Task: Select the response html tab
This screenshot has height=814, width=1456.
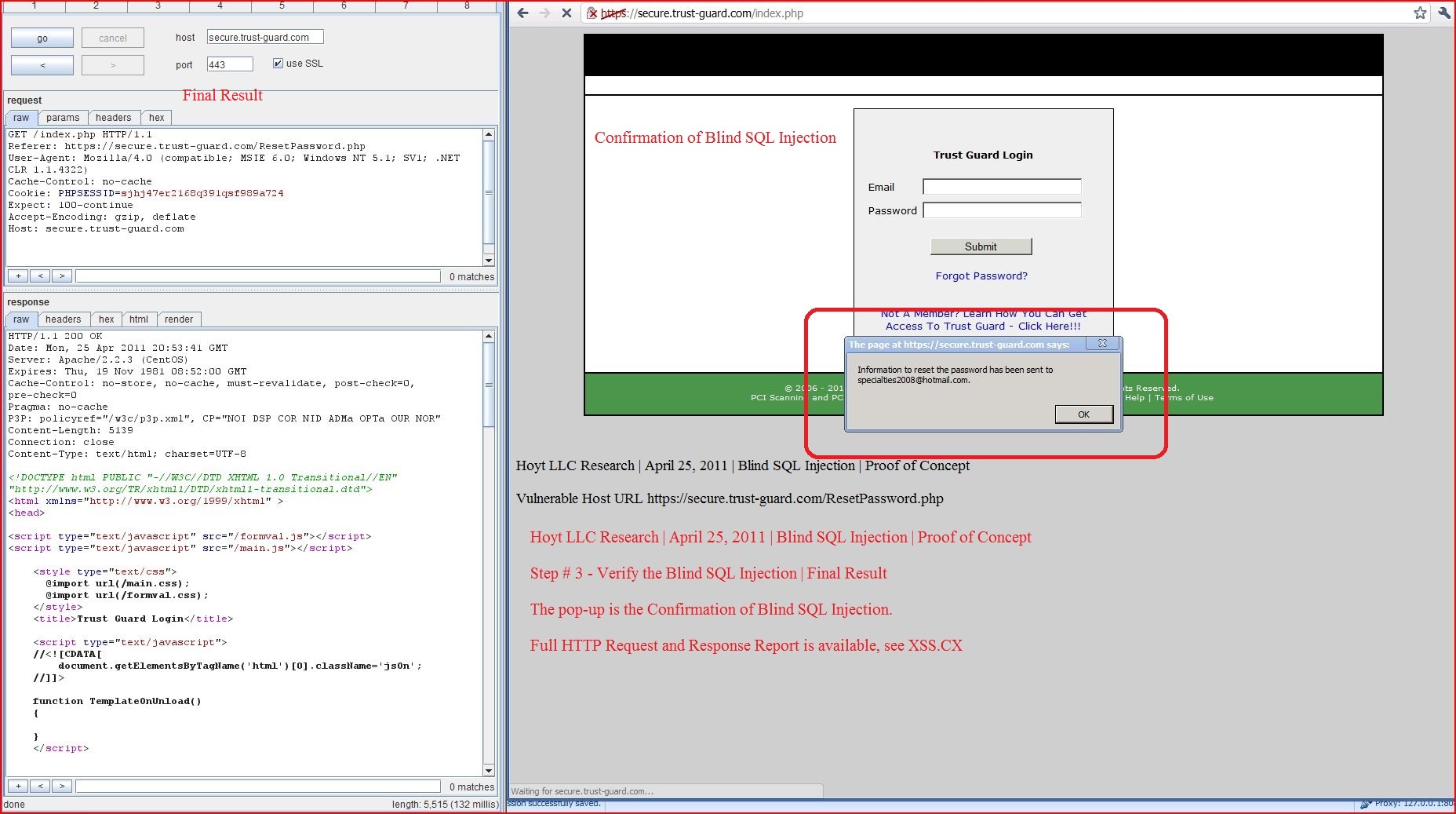Action: tap(139, 319)
